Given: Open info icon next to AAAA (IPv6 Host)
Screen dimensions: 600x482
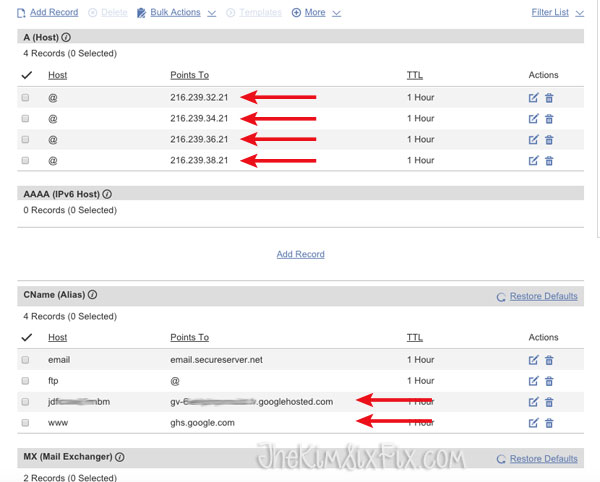Looking at the screenshot, I should 107,194.
